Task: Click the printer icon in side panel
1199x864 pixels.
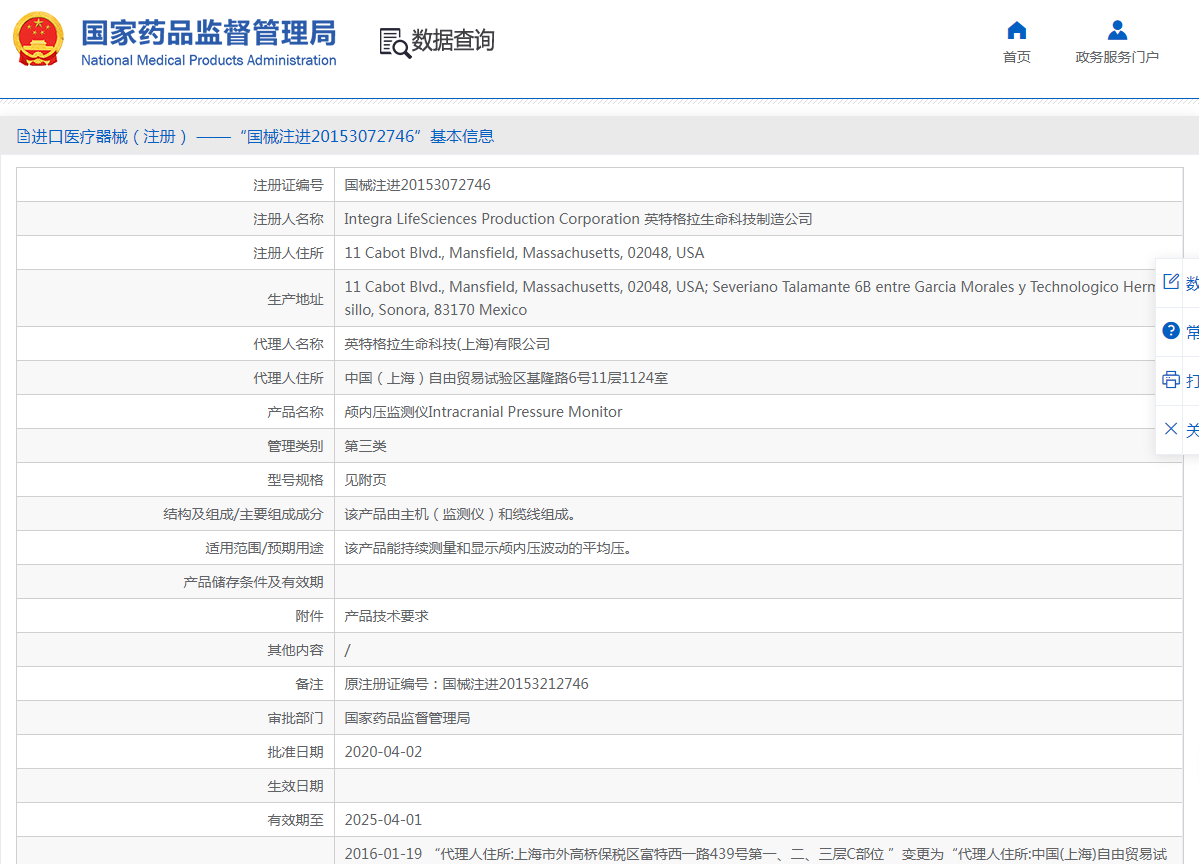Action: 1171,379
